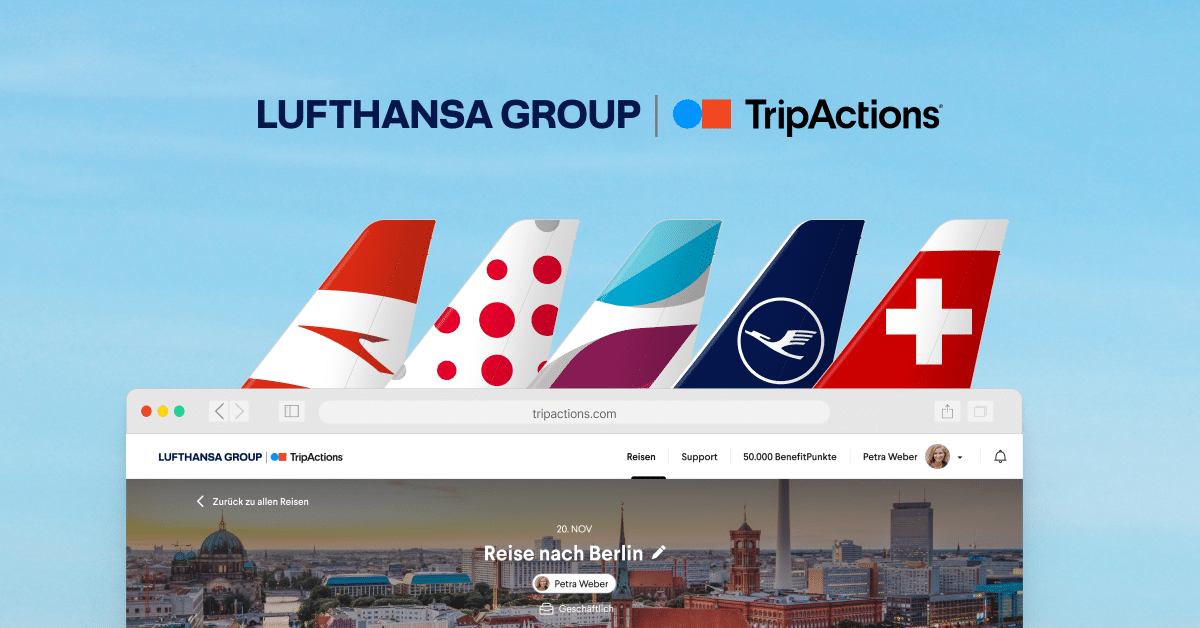Click the yellow macOS minimize window button

pyautogui.click(x=163, y=411)
